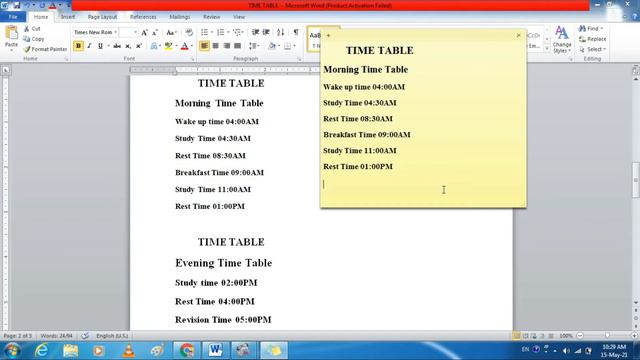The image size is (640, 360).
Task: Toggle Align Text Left
Action: 204,46
